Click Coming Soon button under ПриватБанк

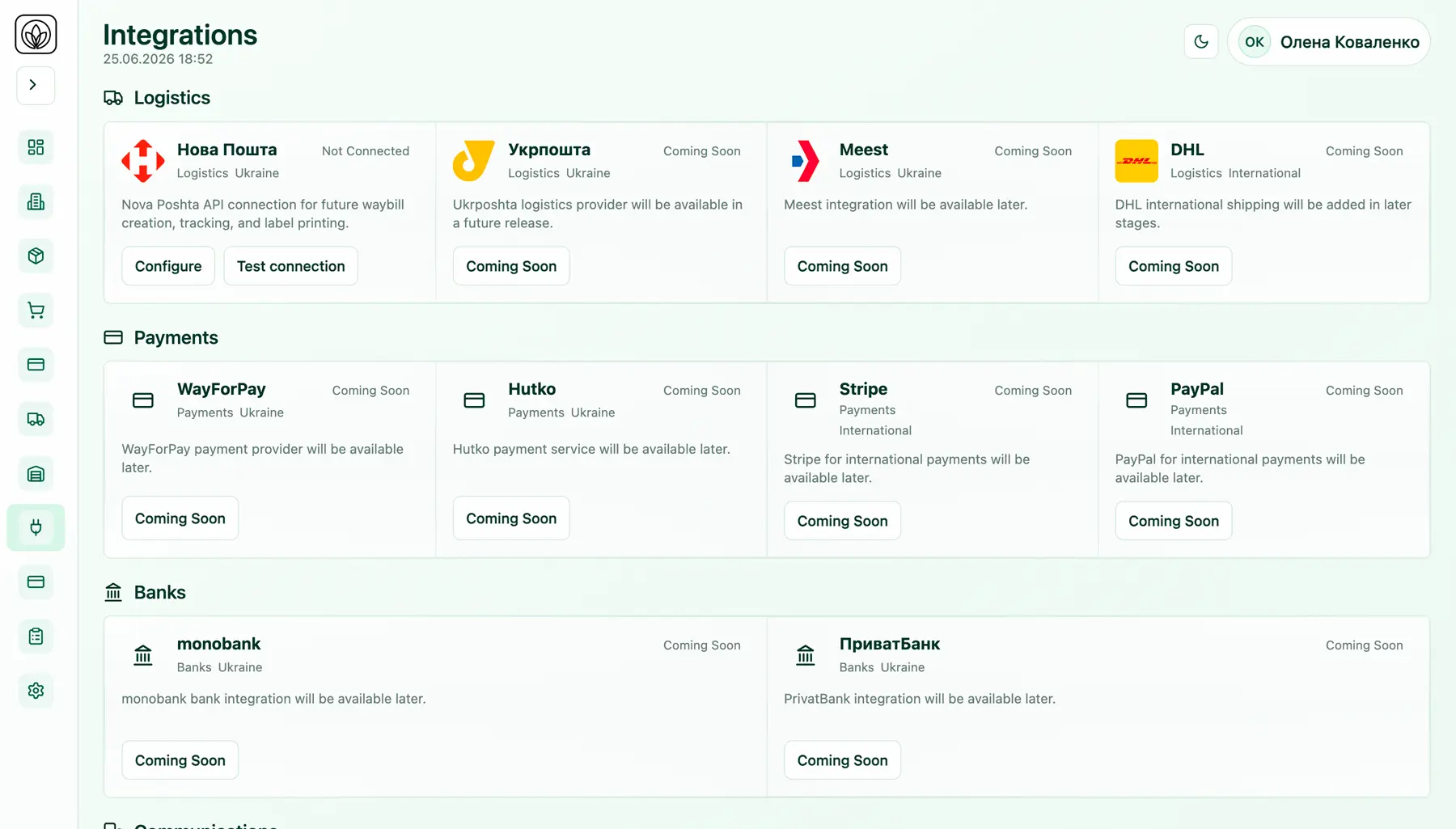(843, 760)
